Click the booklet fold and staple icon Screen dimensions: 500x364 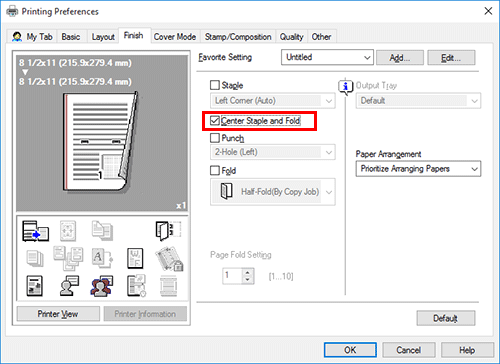click(168, 231)
